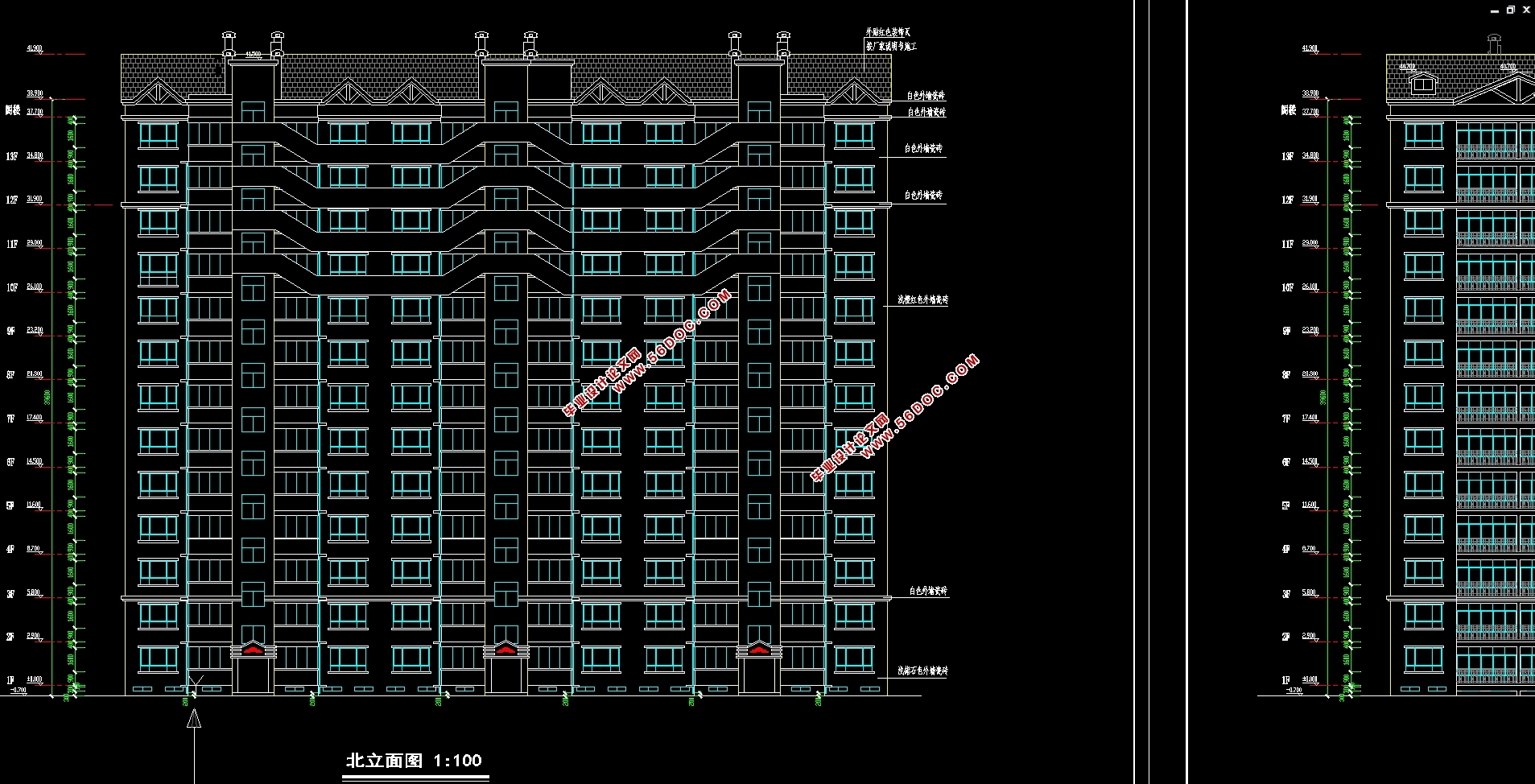Image resolution: width=1535 pixels, height=784 pixels.
Task: Click the 13F floor label on left elevation
Action: tap(11, 156)
